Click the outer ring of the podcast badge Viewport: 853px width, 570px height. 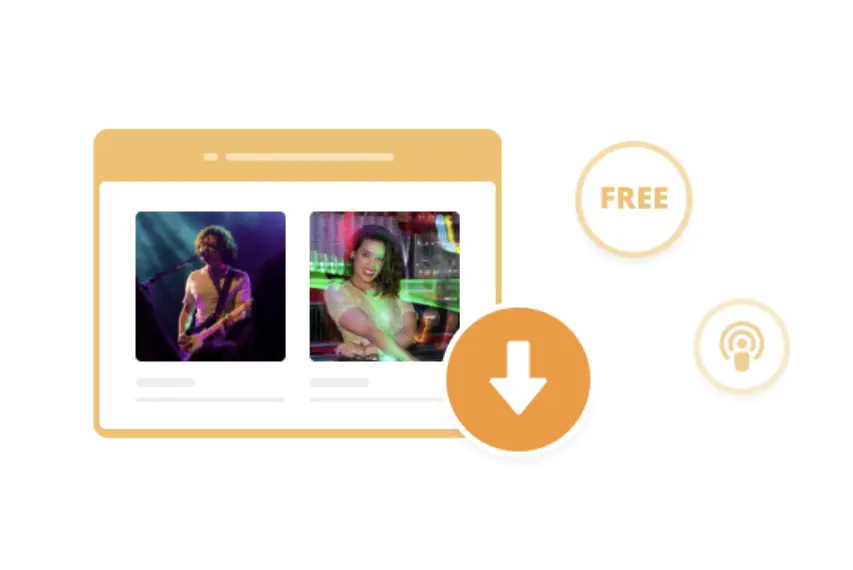click(x=742, y=305)
